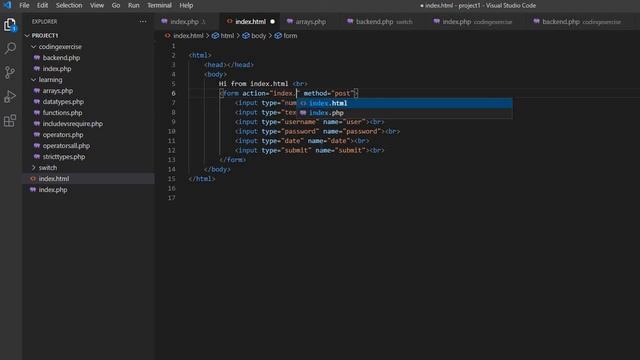Choose index.php from the autocomplete list
The width and height of the screenshot is (640, 360).
tap(404, 113)
